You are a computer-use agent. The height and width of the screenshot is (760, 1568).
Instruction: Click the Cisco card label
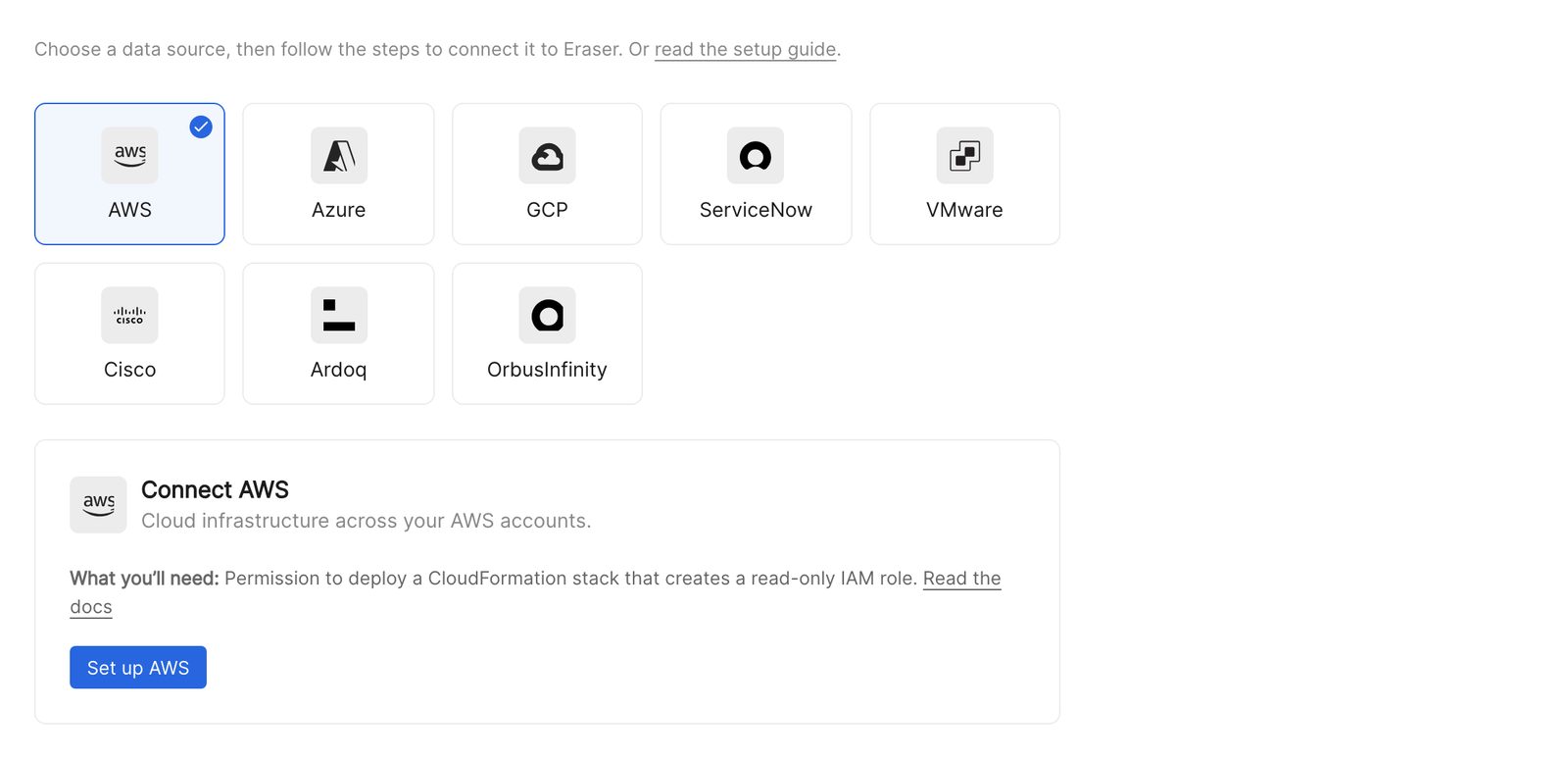click(x=129, y=370)
